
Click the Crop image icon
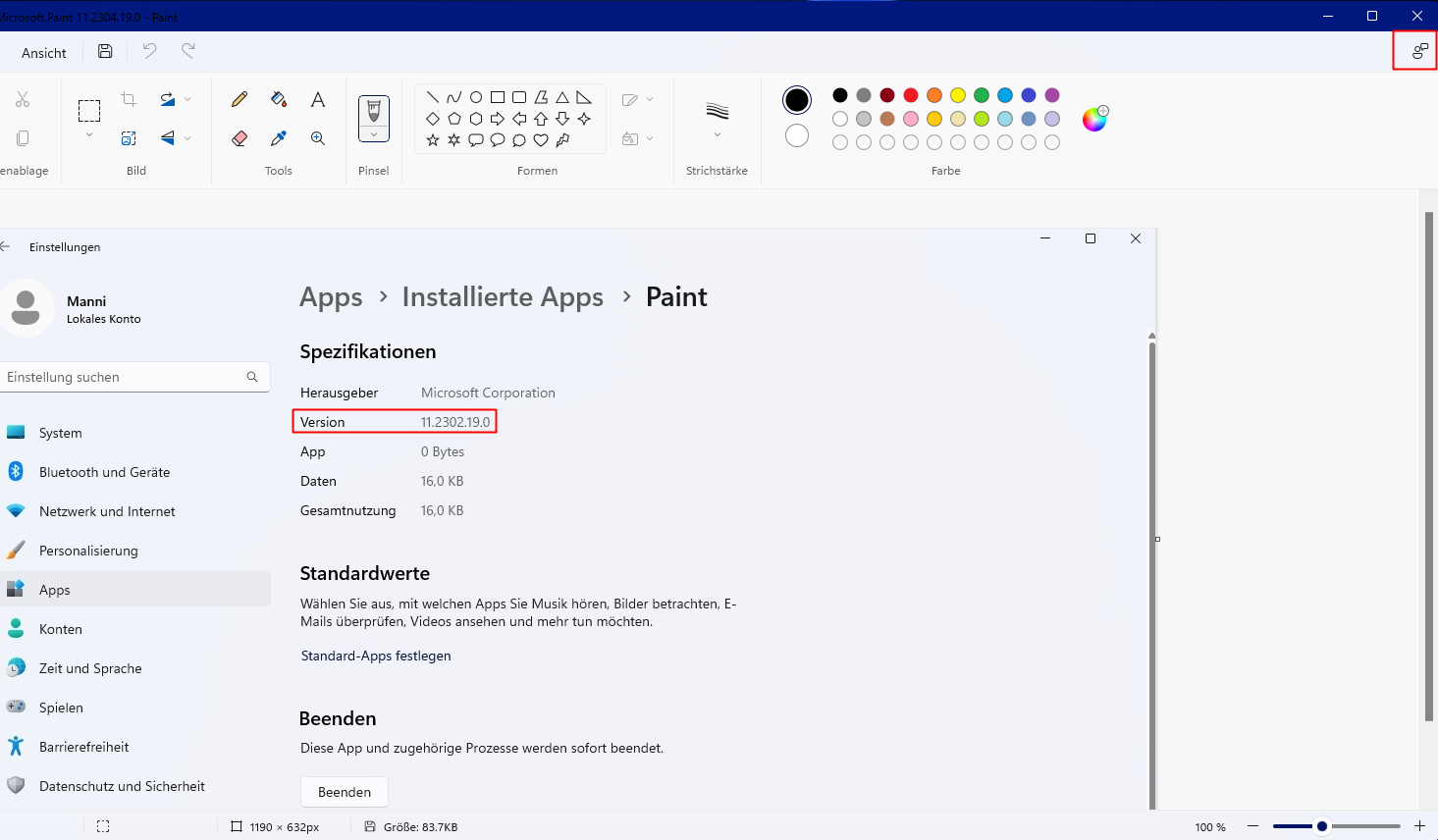click(x=129, y=99)
